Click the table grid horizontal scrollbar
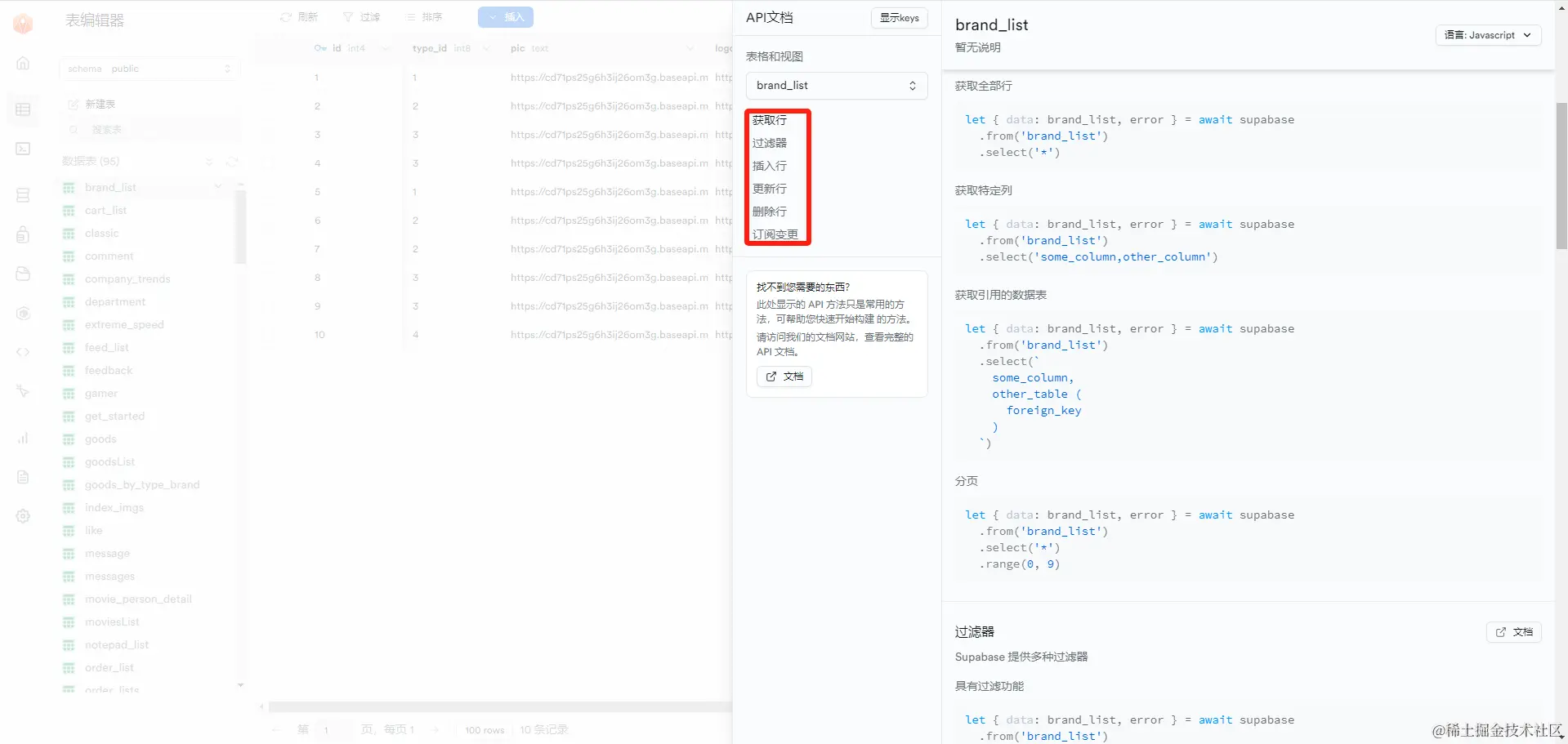Screen dimensions: 1568x744 (x=500, y=707)
